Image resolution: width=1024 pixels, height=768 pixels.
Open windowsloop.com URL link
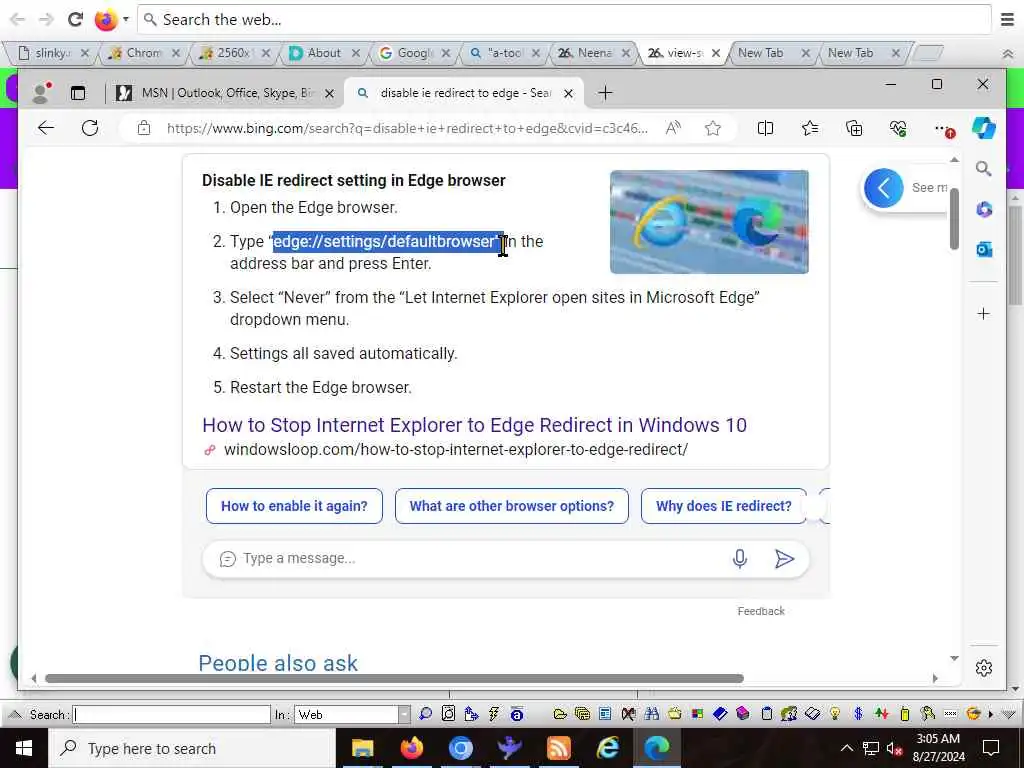456,450
